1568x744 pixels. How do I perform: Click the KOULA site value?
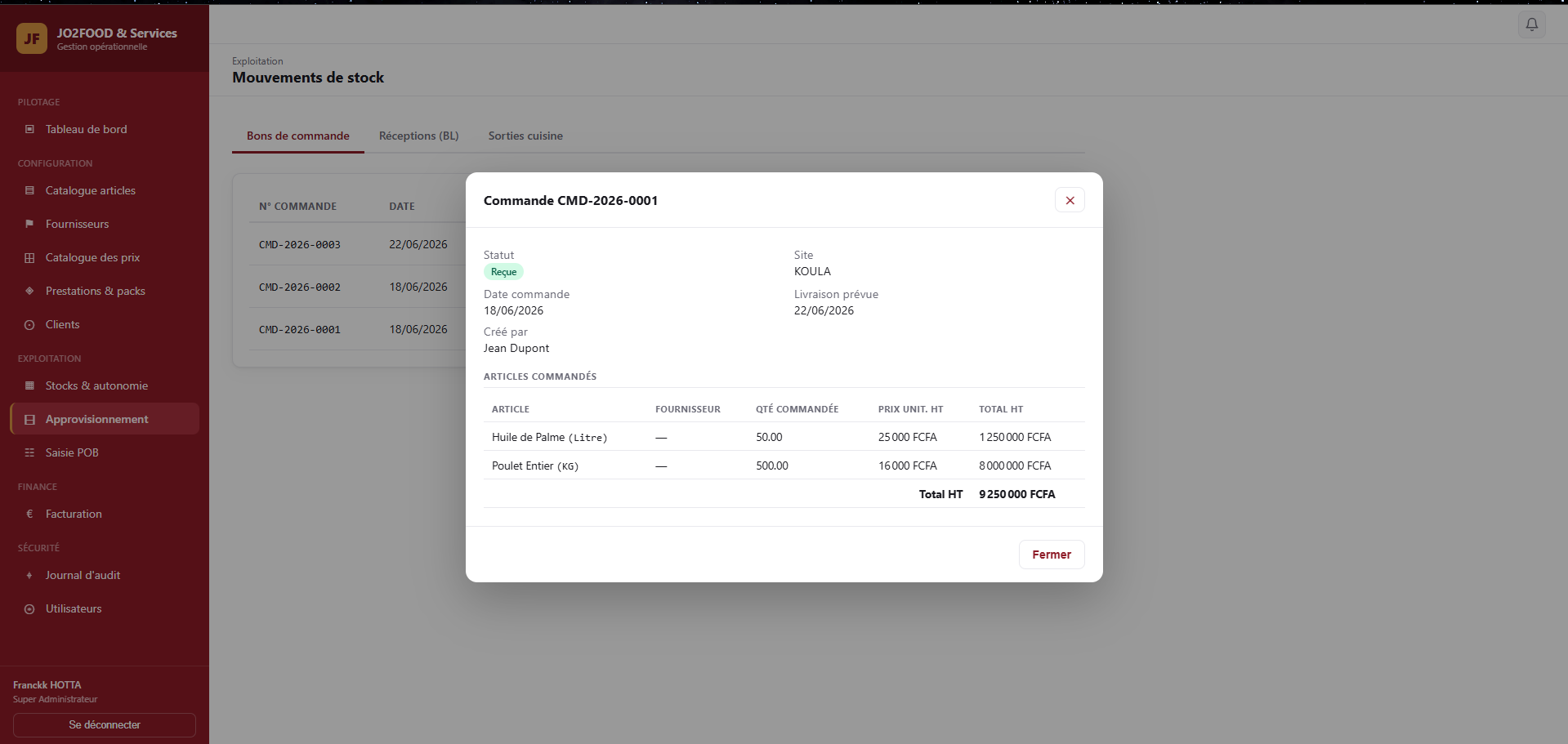tap(812, 271)
